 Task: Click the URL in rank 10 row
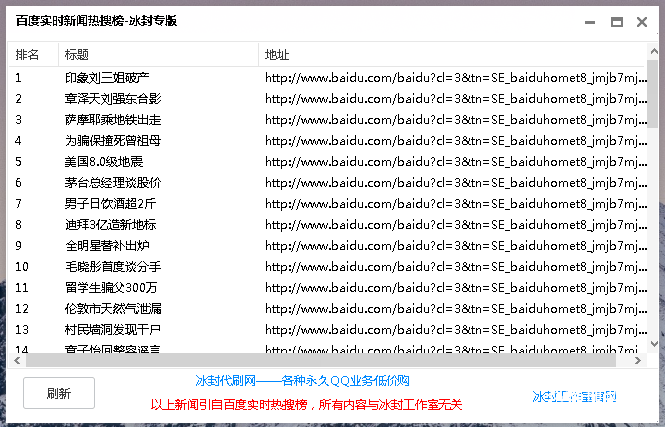point(456,266)
